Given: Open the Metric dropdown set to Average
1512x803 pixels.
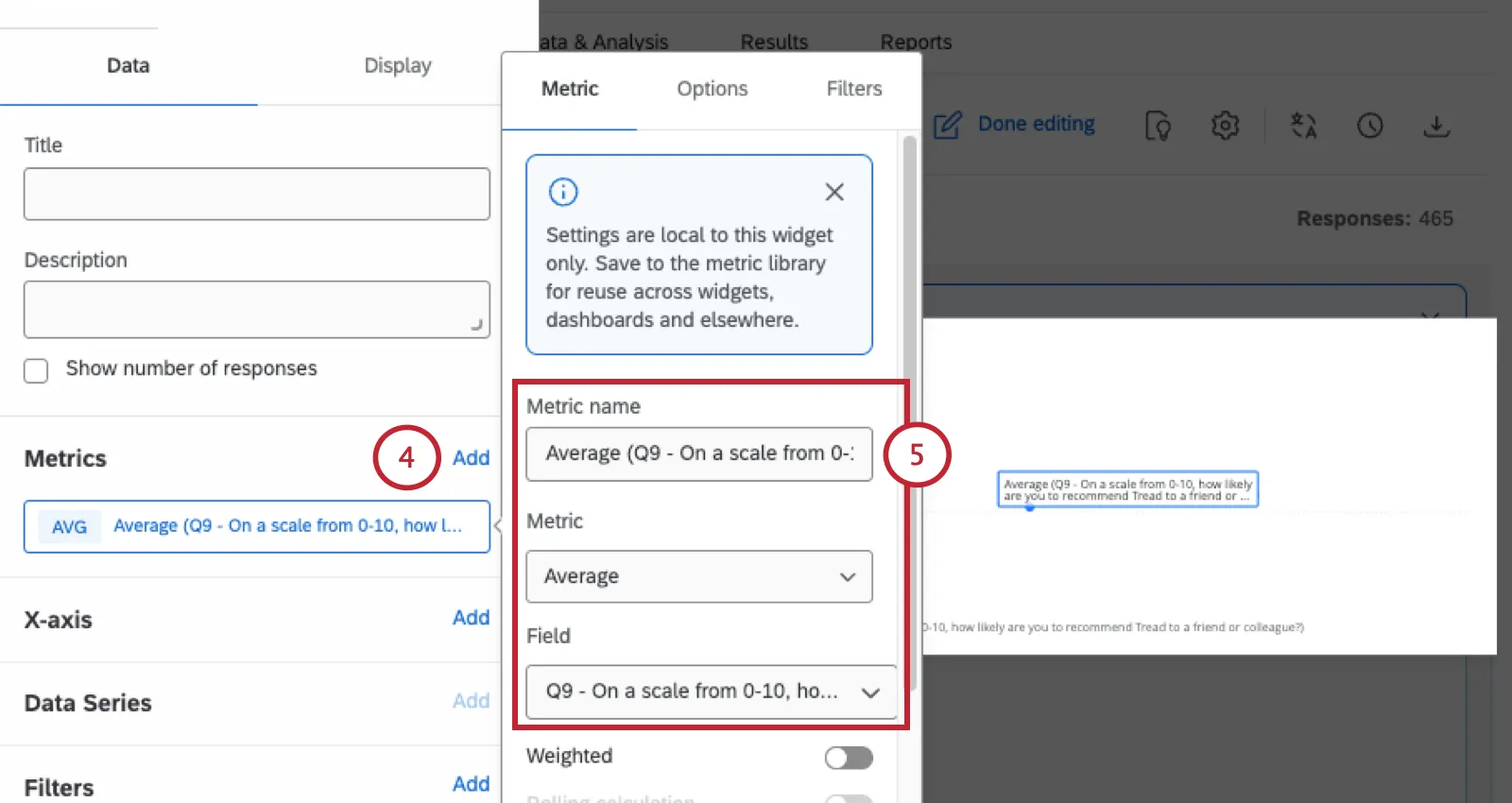Looking at the screenshot, I should [x=699, y=576].
